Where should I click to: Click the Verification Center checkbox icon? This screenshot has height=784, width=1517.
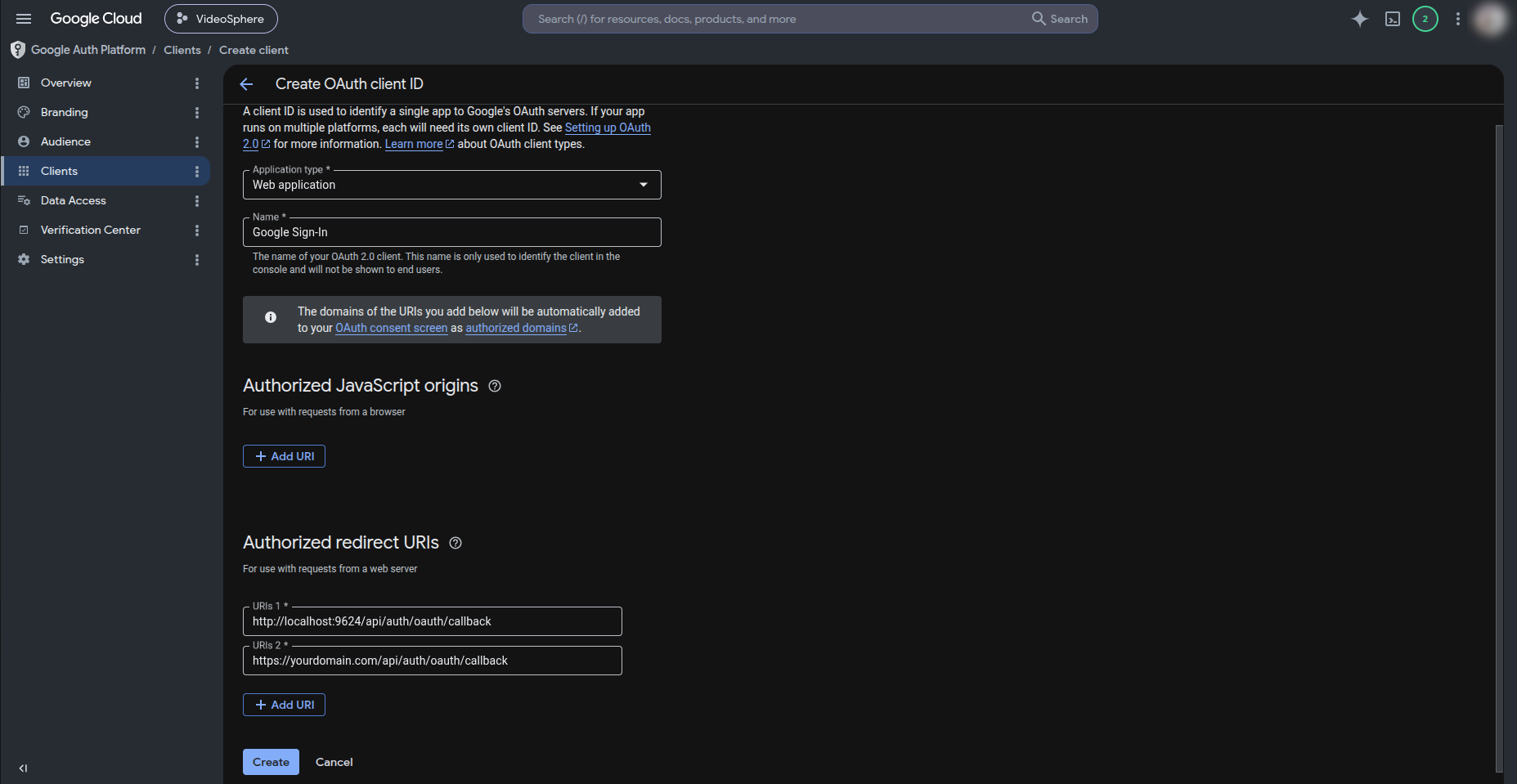(x=24, y=230)
